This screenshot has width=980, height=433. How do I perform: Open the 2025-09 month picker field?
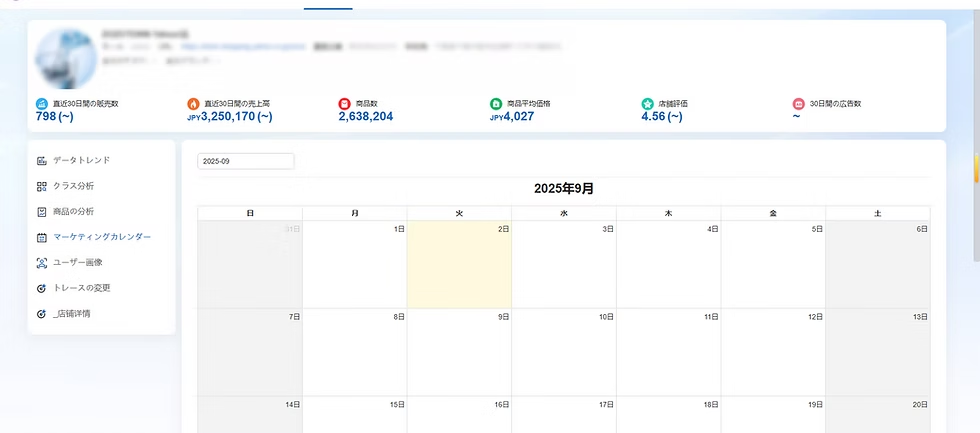click(246, 161)
